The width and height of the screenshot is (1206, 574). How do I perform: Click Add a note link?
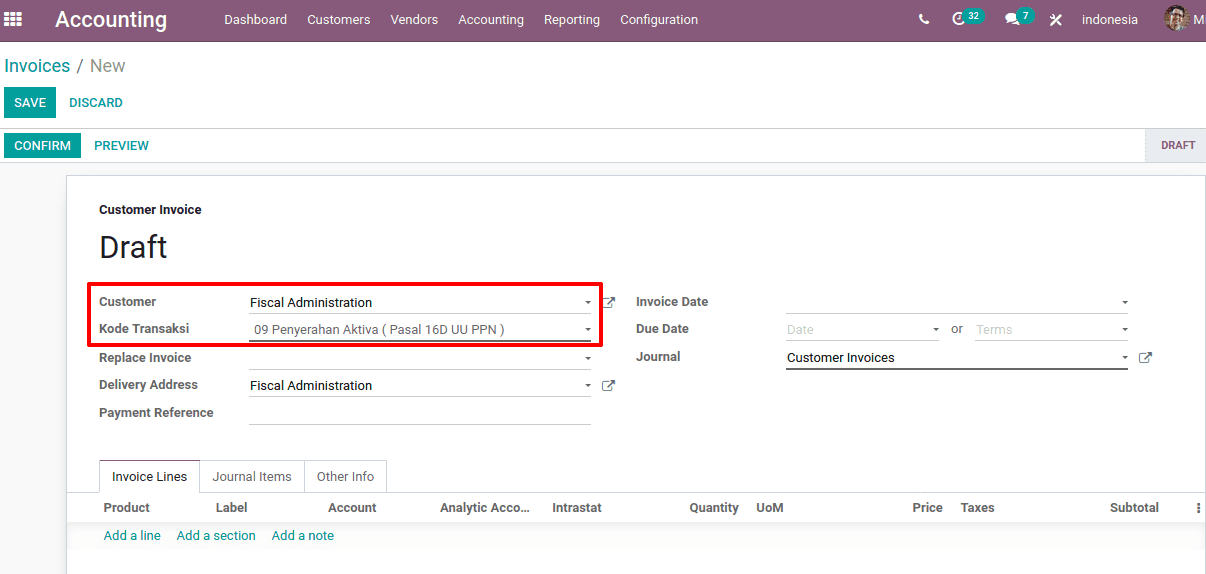coord(303,536)
